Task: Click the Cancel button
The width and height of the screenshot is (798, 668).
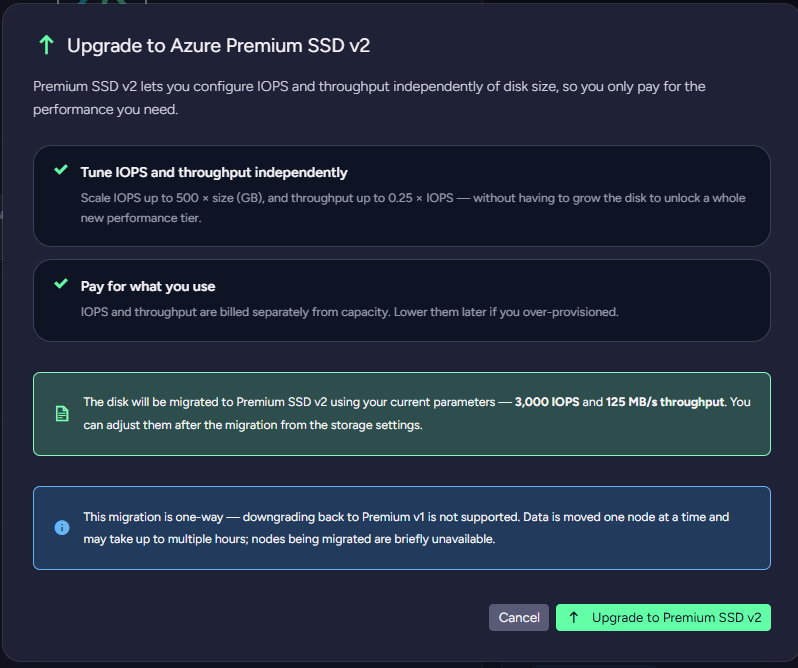Action: click(519, 617)
